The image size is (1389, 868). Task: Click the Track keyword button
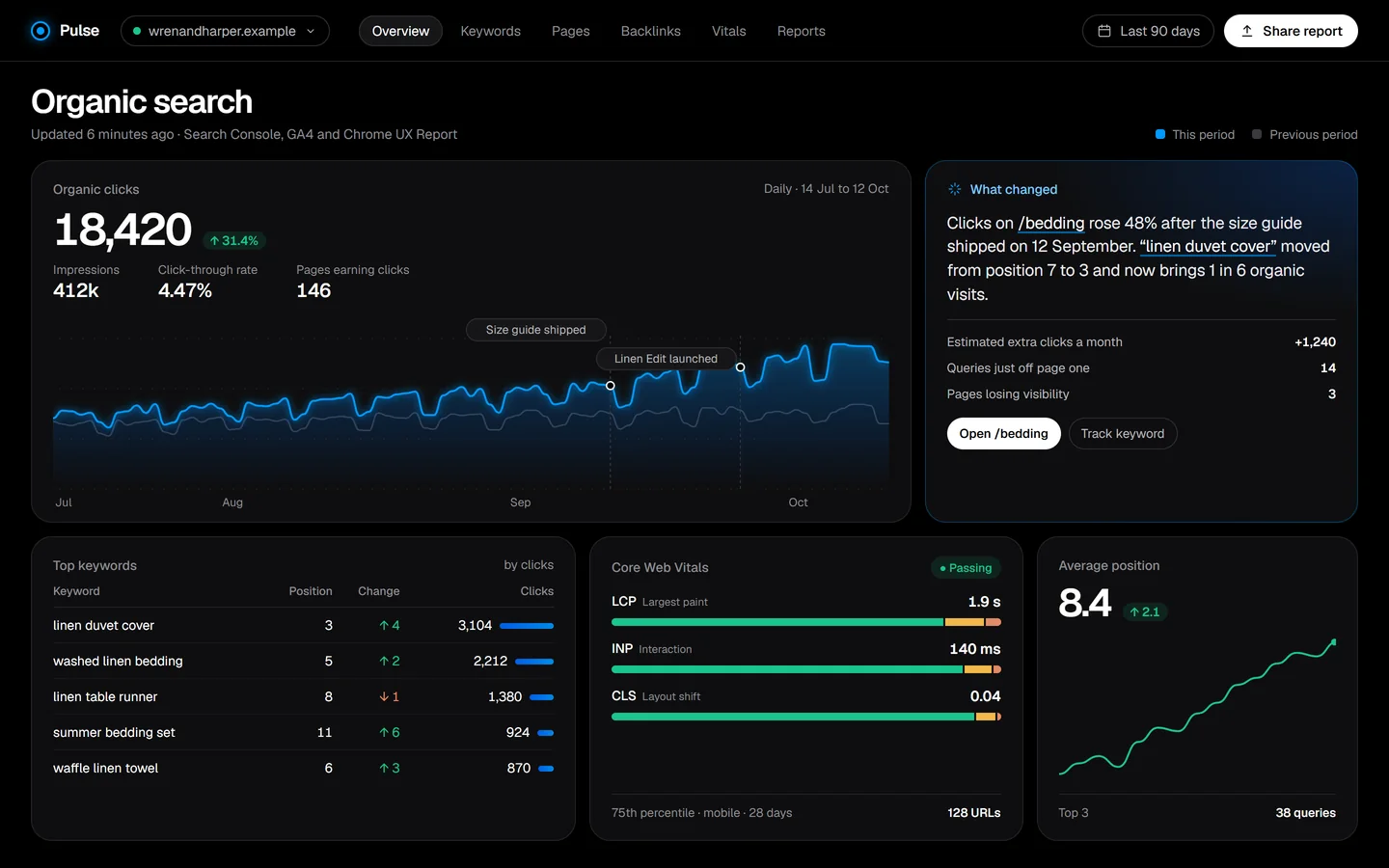[x=1123, y=434]
